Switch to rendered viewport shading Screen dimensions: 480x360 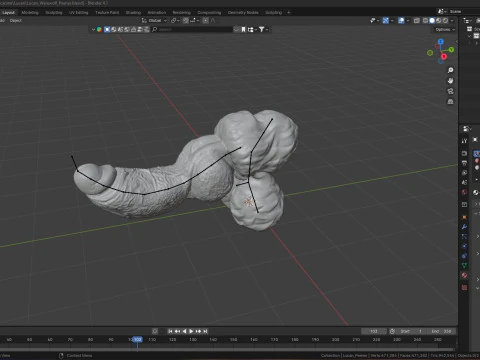click(445, 21)
